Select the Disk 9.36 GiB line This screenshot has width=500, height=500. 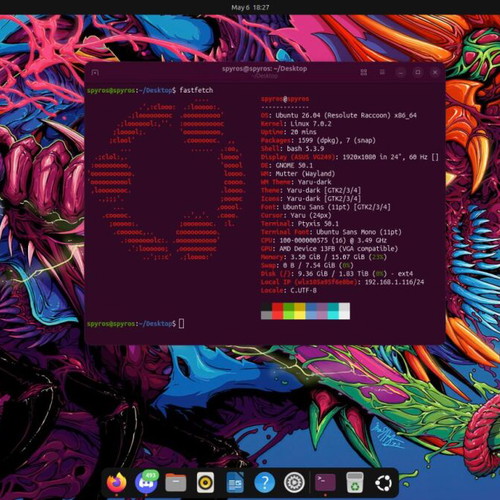click(x=337, y=274)
